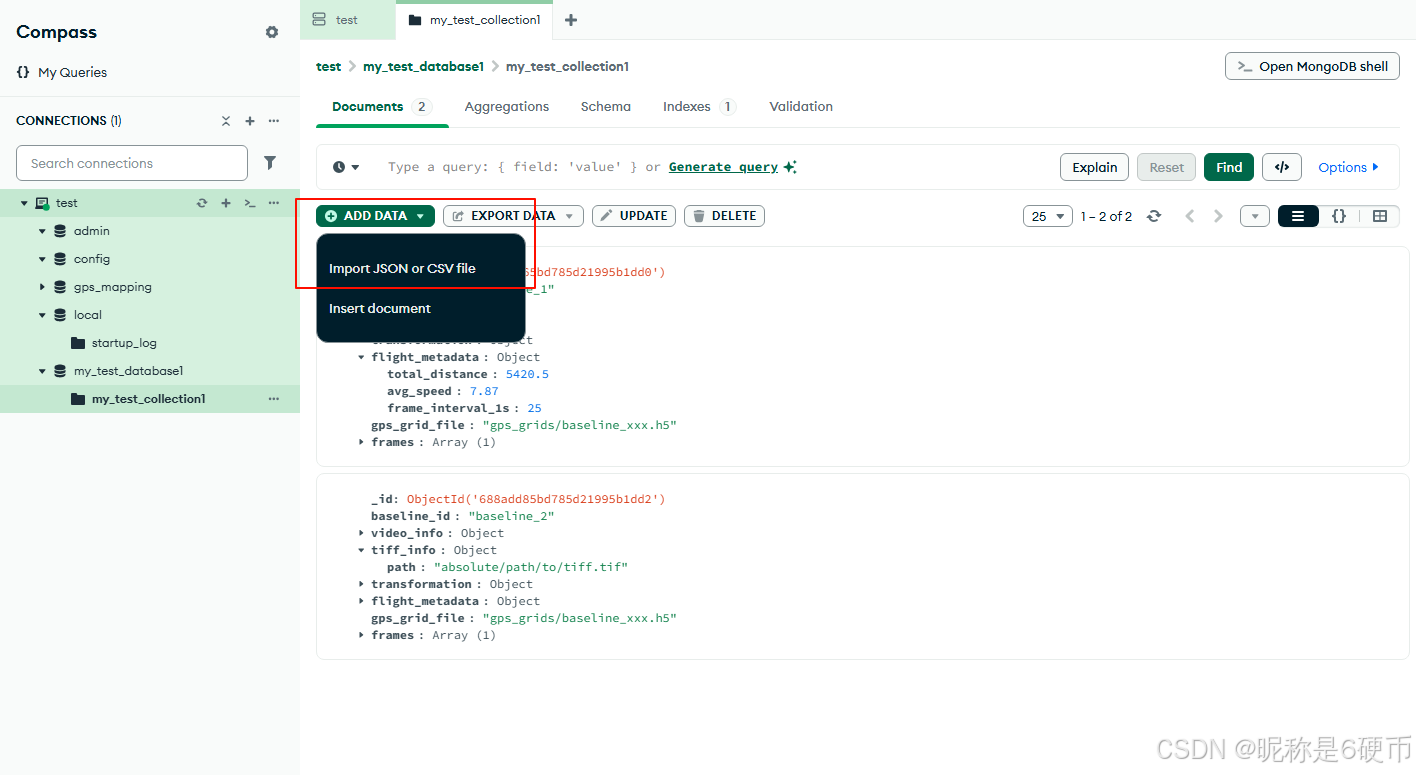Open Compass settings gear icon
Viewport: 1416px width, 775px height.
[x=272, y=32]
